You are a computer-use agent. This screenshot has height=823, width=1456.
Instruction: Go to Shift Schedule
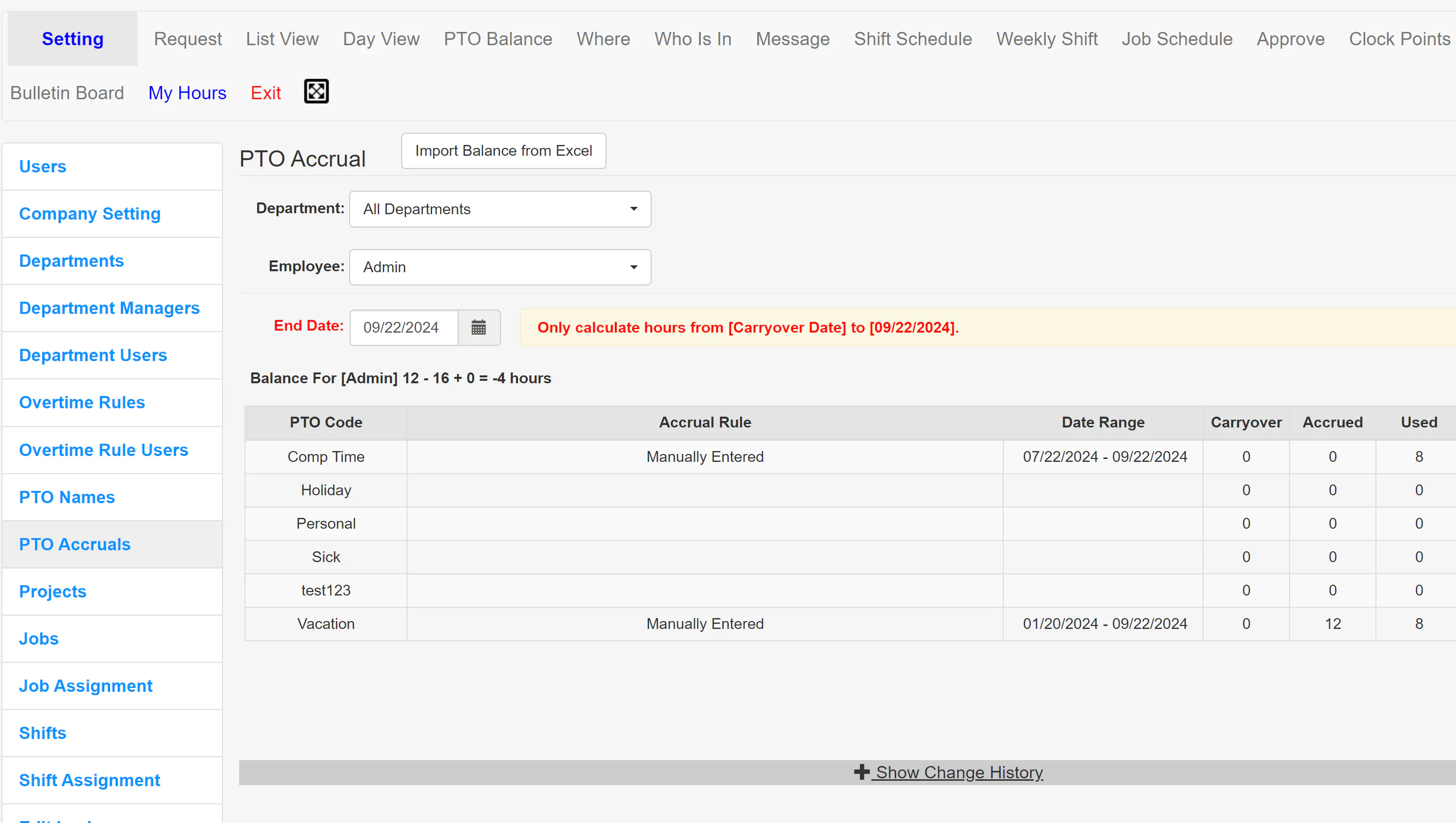(x=913, y=38)
